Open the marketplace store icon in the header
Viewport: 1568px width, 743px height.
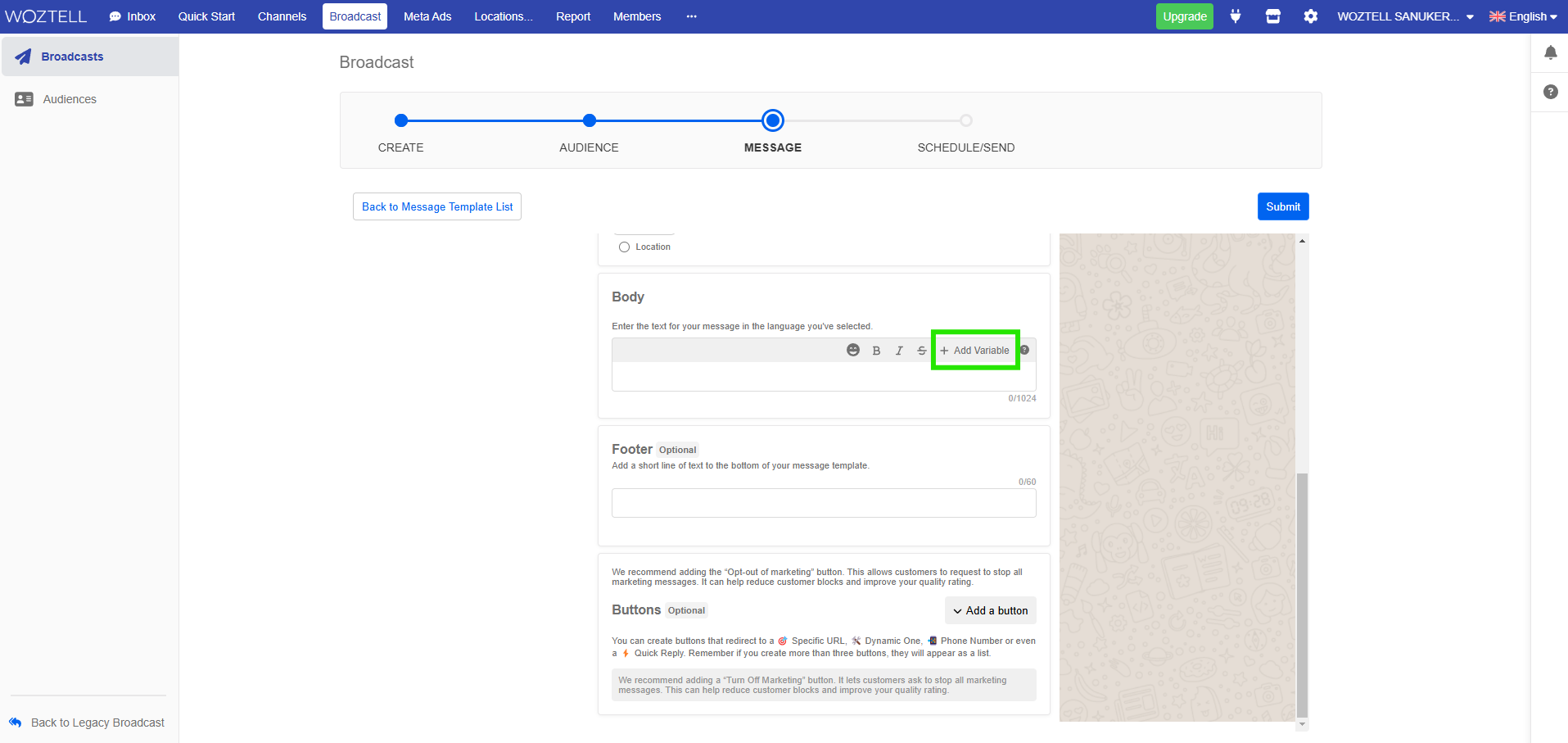pyautogui.click(x=1272, y=16)
